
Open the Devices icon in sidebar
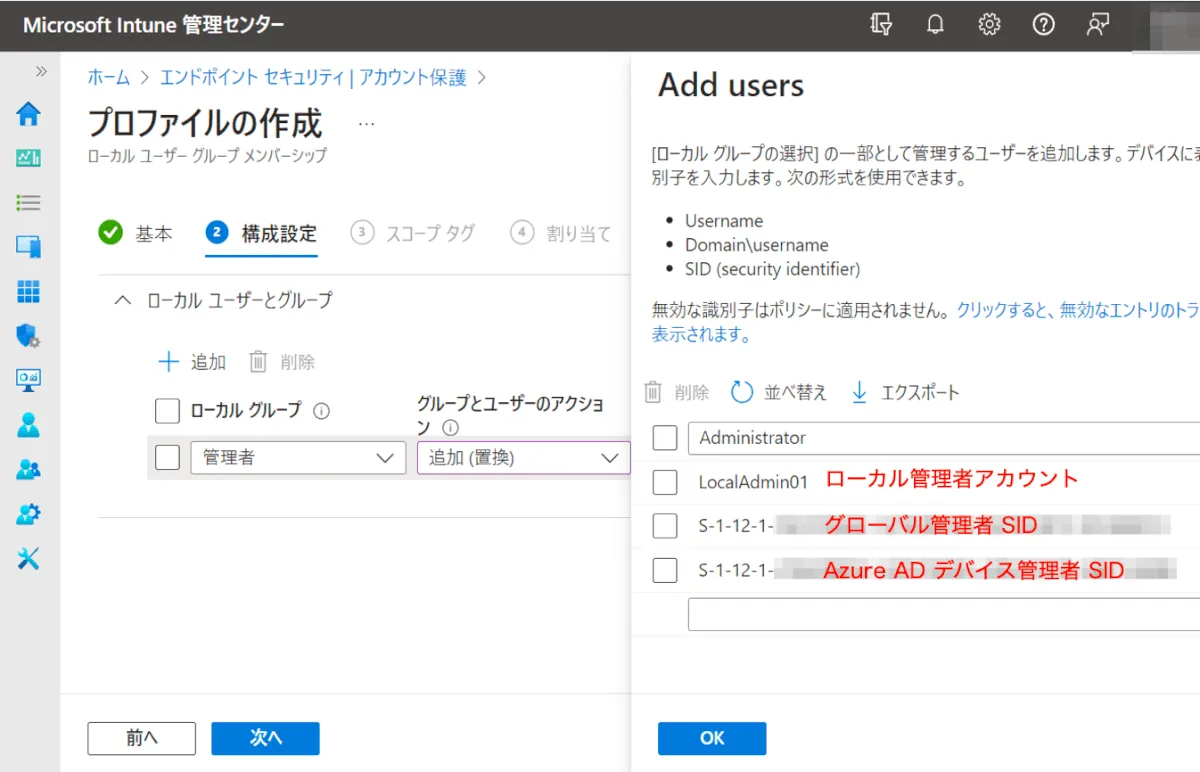[x=28, y=246]
